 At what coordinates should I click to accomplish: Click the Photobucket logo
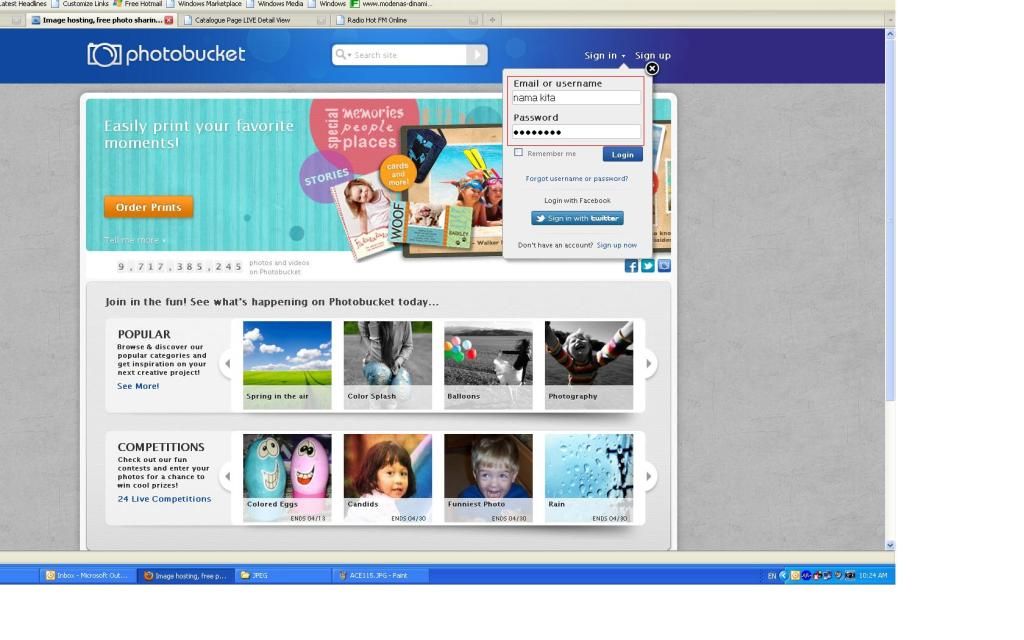coord(166,54)
